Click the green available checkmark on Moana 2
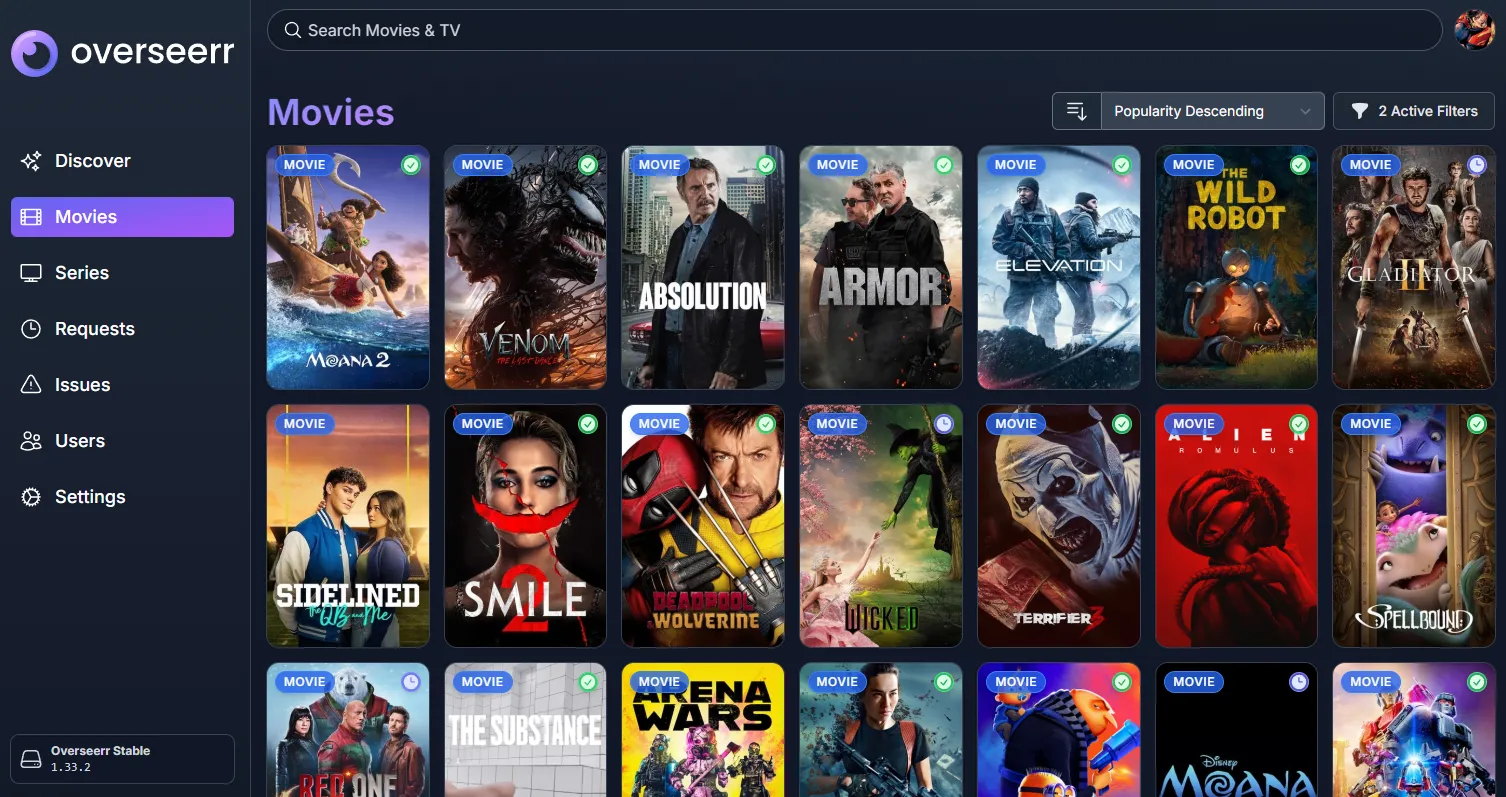This screenshot has height=797, width=1506. (410, 165)
